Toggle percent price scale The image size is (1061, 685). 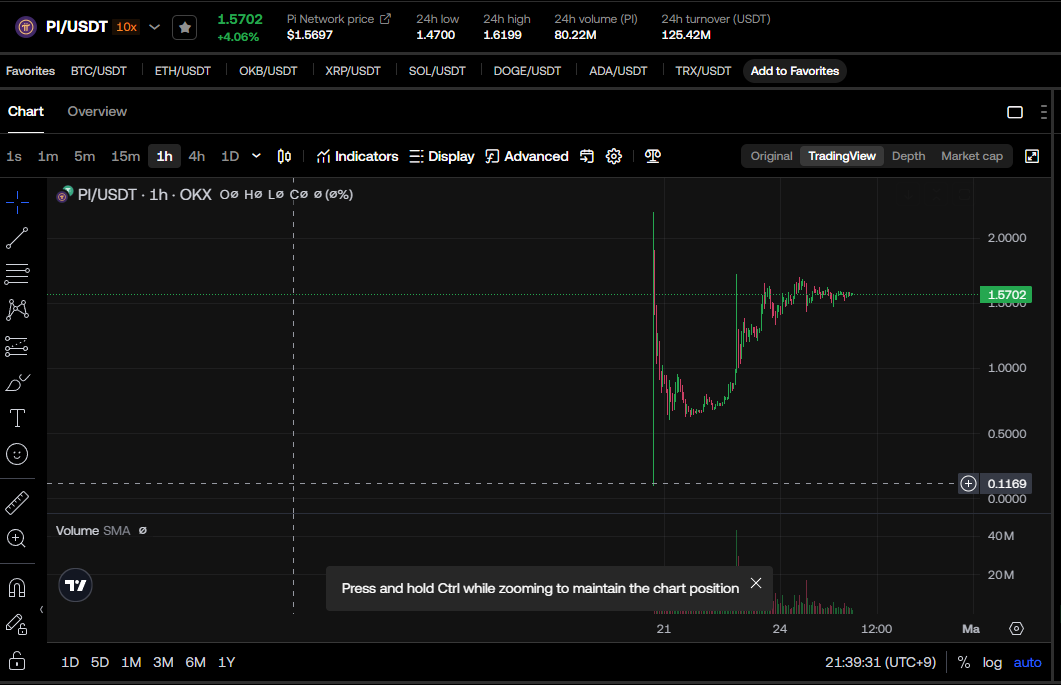964,662
